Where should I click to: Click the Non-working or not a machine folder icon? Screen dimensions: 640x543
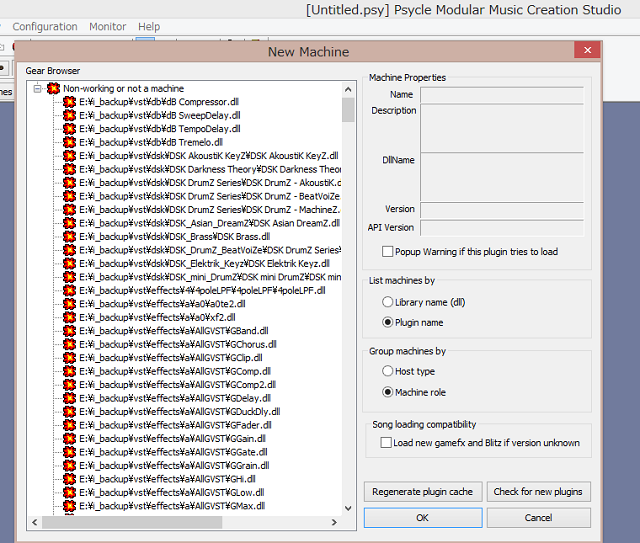[x=53, y=89]
